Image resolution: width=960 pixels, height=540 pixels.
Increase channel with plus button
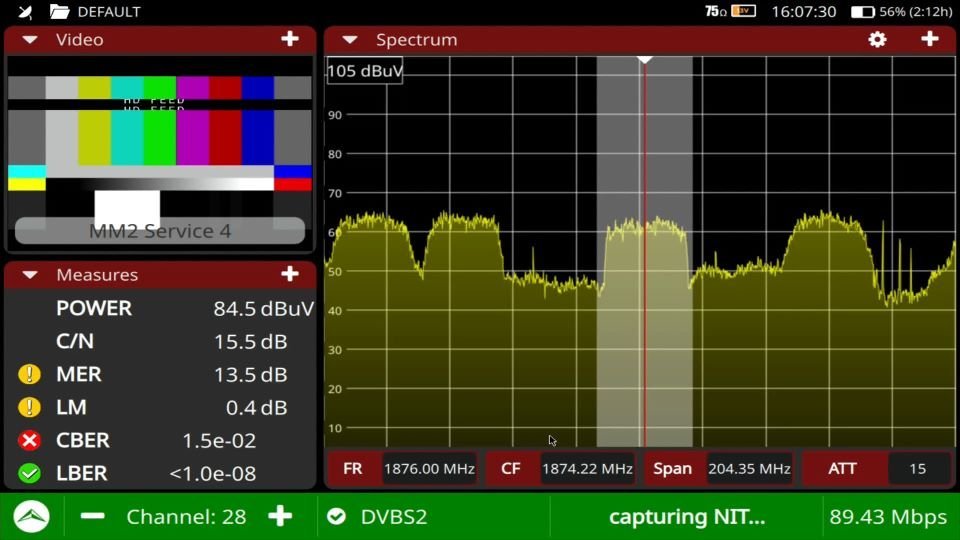280,516
